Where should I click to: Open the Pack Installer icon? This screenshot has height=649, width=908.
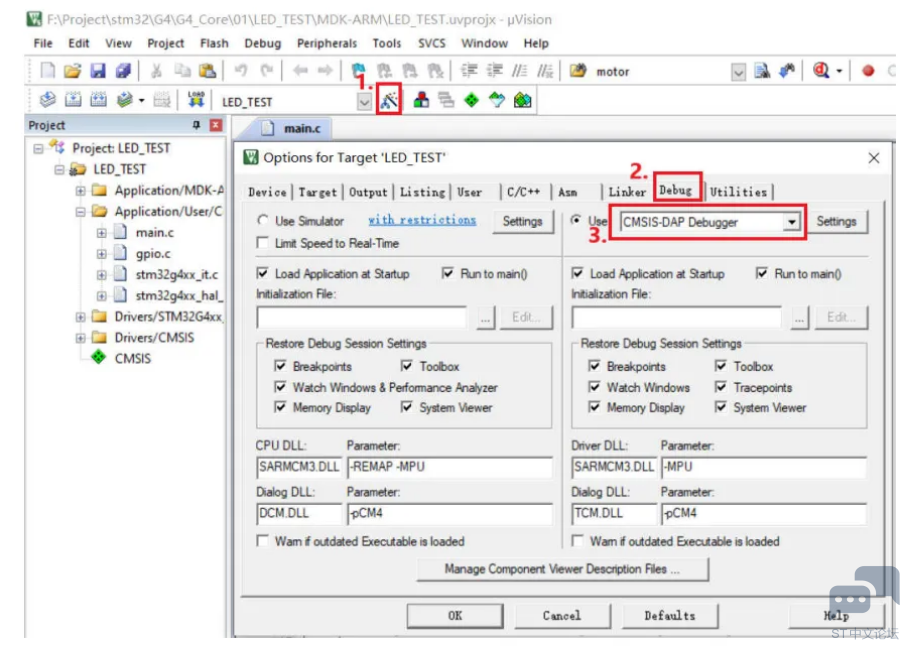coord(522,100)
